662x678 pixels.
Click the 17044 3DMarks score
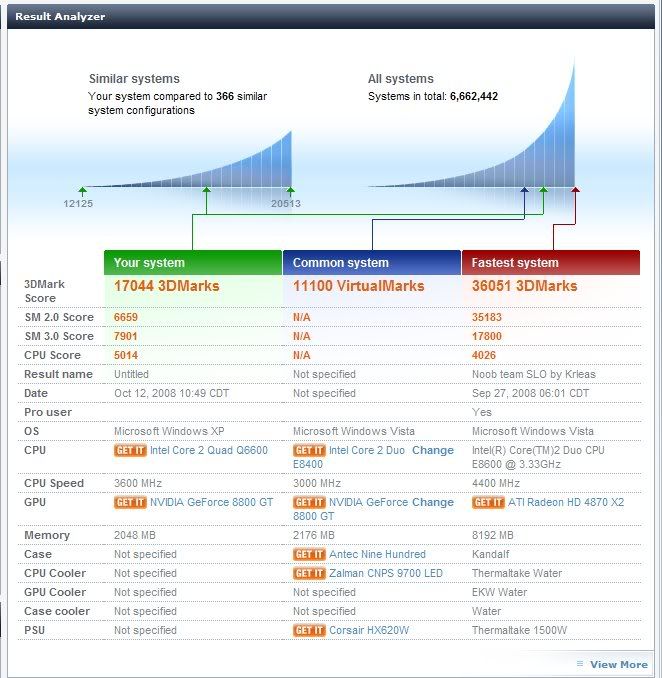point(166,286)
